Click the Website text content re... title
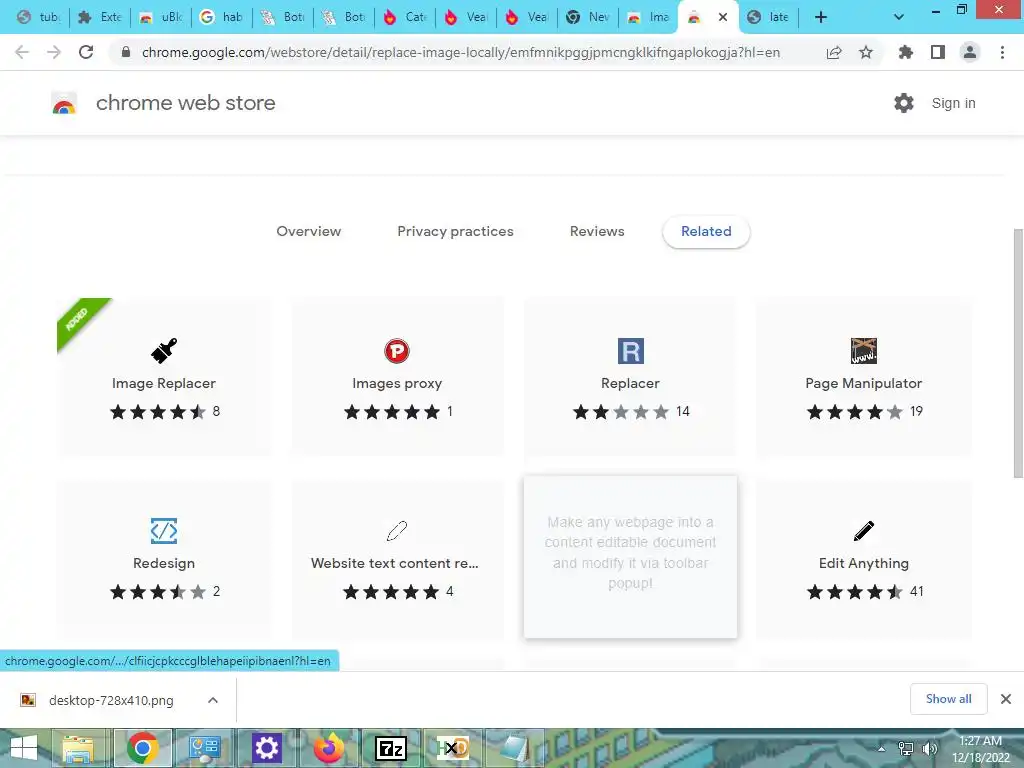The image size is (1024, 768). (x=394, y=563)
